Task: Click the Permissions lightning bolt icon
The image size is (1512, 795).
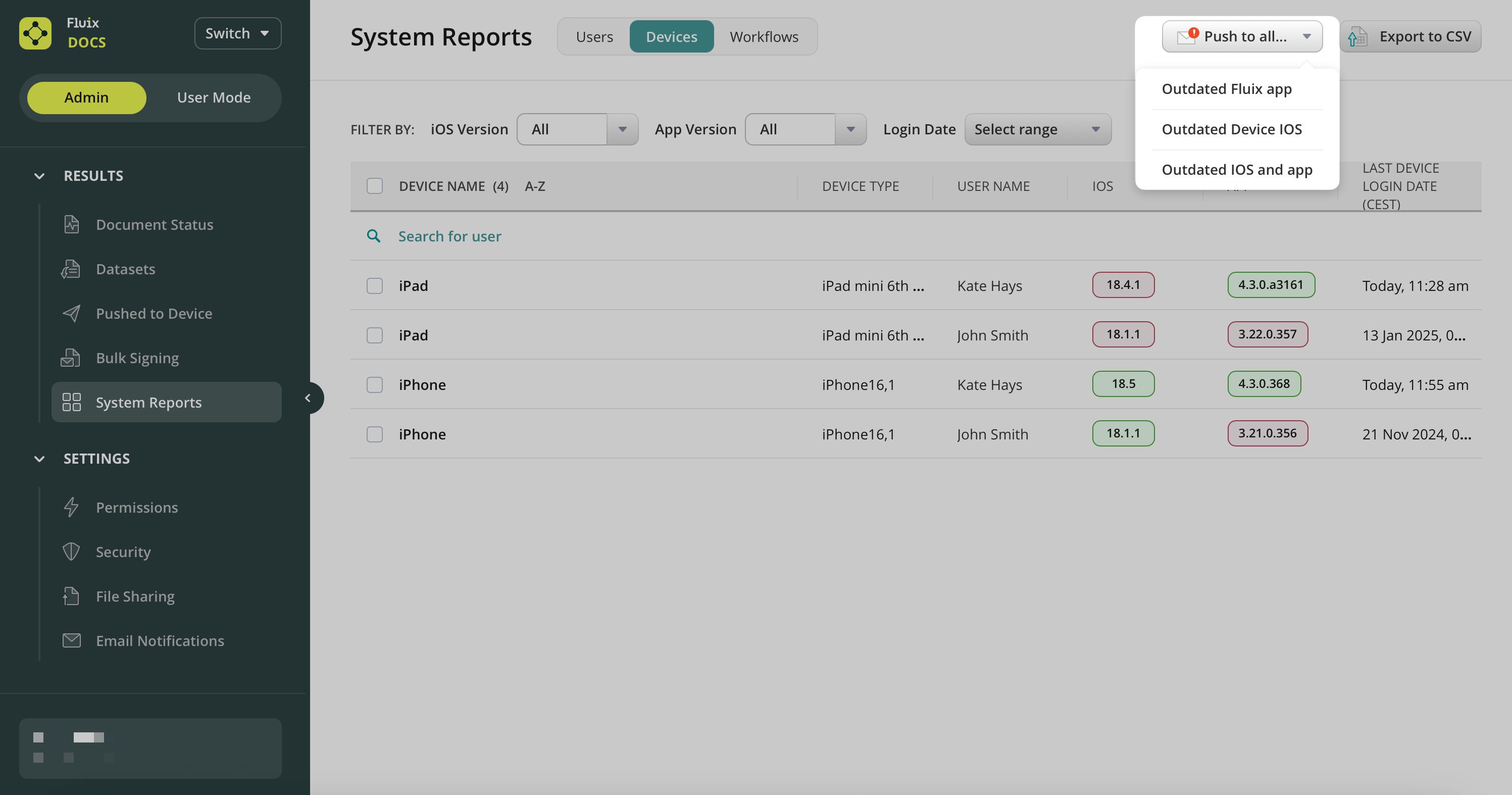Action: (x=71, y=507)
